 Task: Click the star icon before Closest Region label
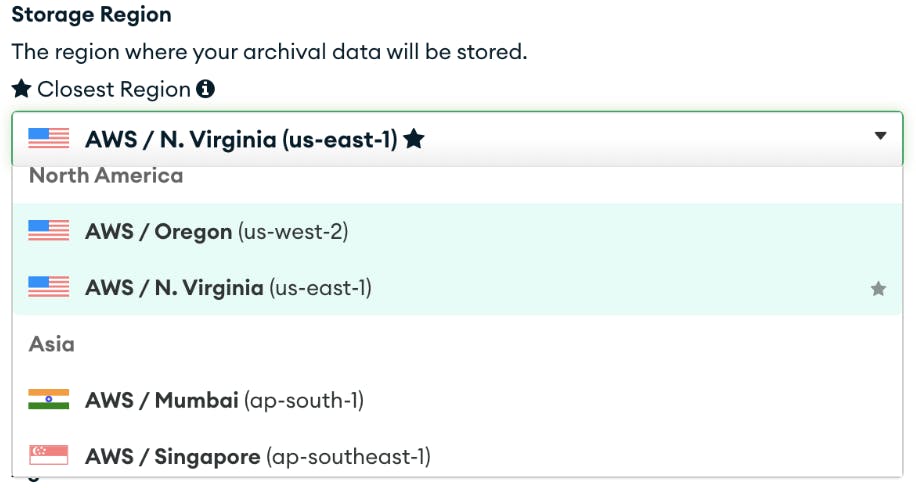tap(21, 89)
